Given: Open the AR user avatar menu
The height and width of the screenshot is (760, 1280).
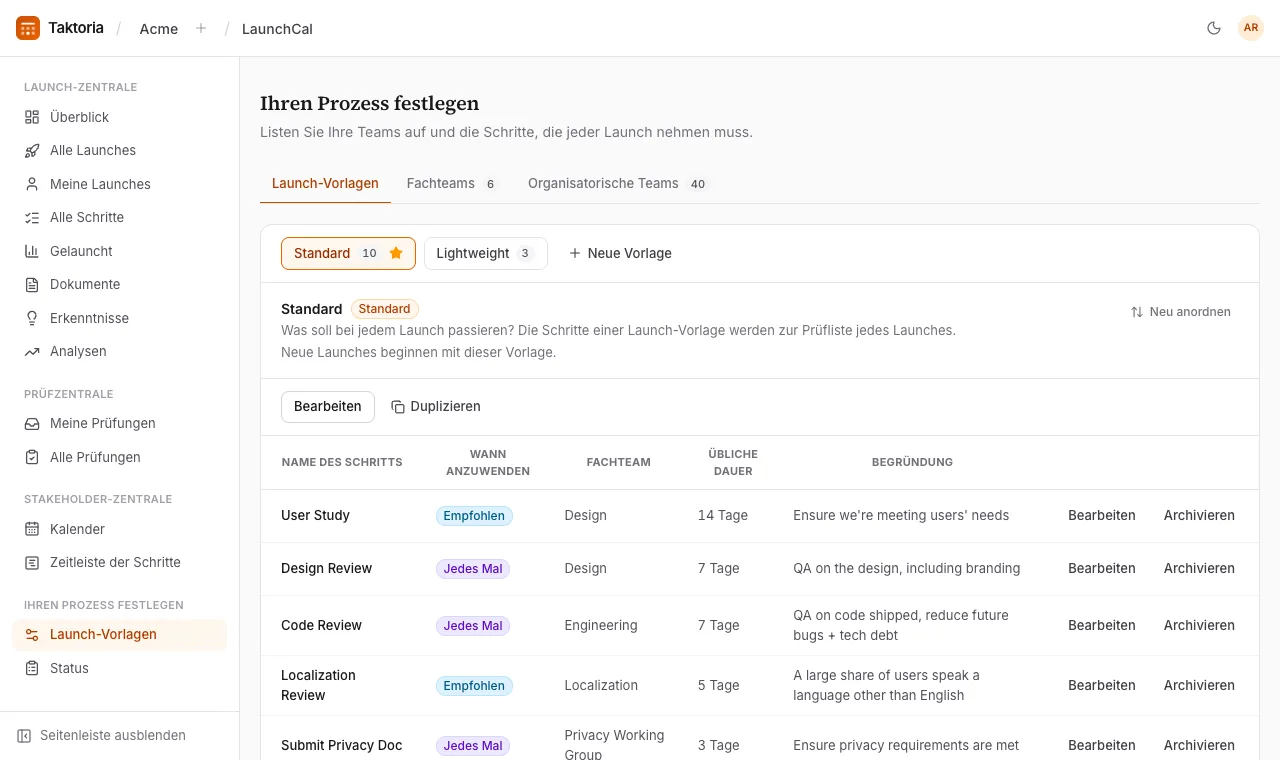Looking at the screenshot, I should [1251, 28].
